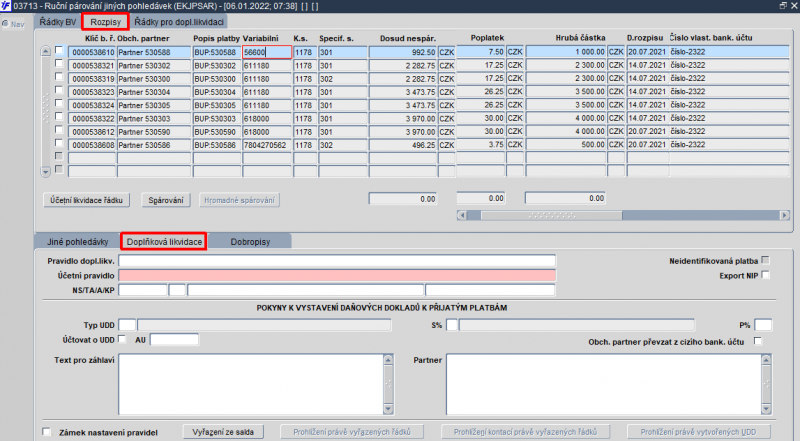Screen dimensions: 800x441
Task: Toggle the Export NIP checkbox
Action: pos(765,275)
